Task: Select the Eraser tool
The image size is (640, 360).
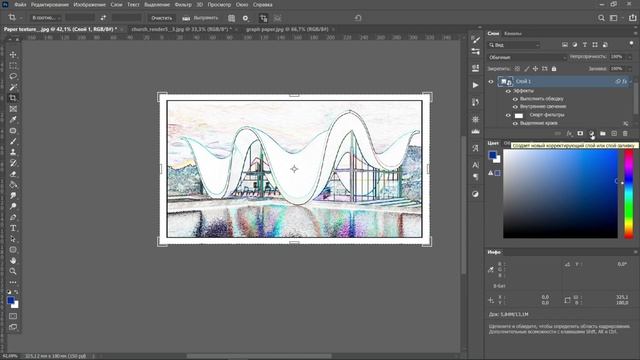Action: (13, 174)
